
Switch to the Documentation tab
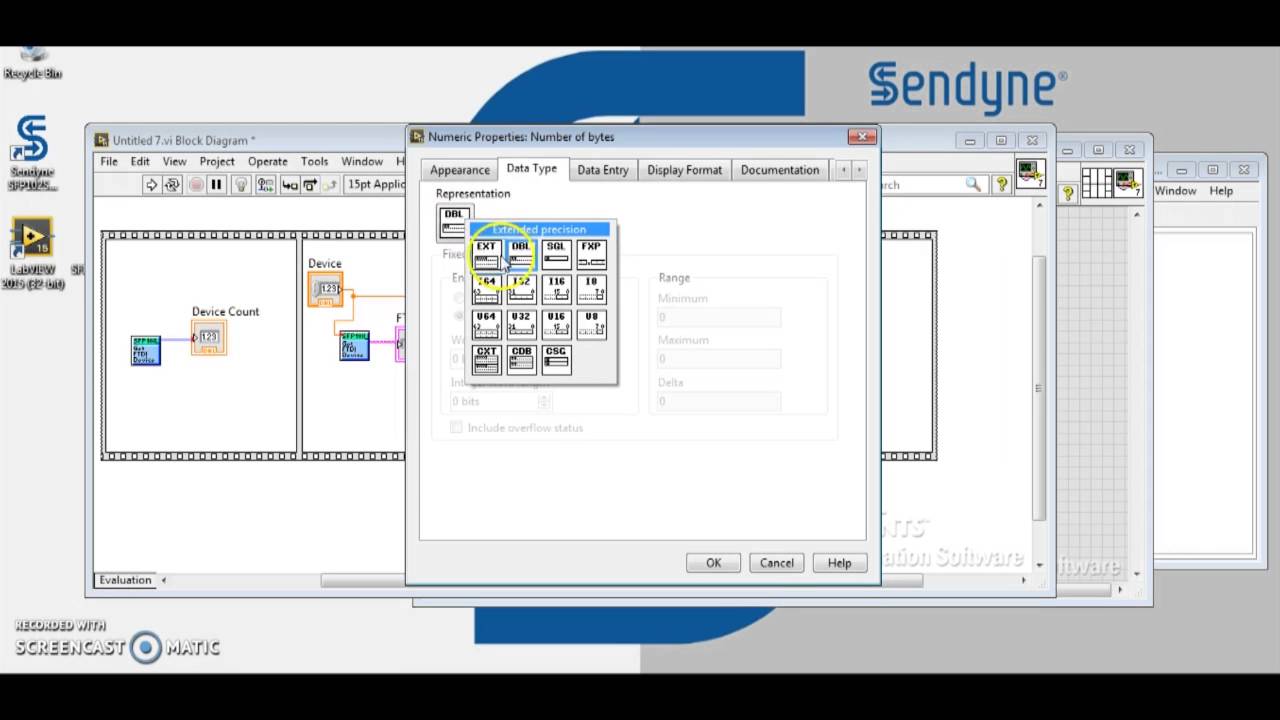[780, 170]
